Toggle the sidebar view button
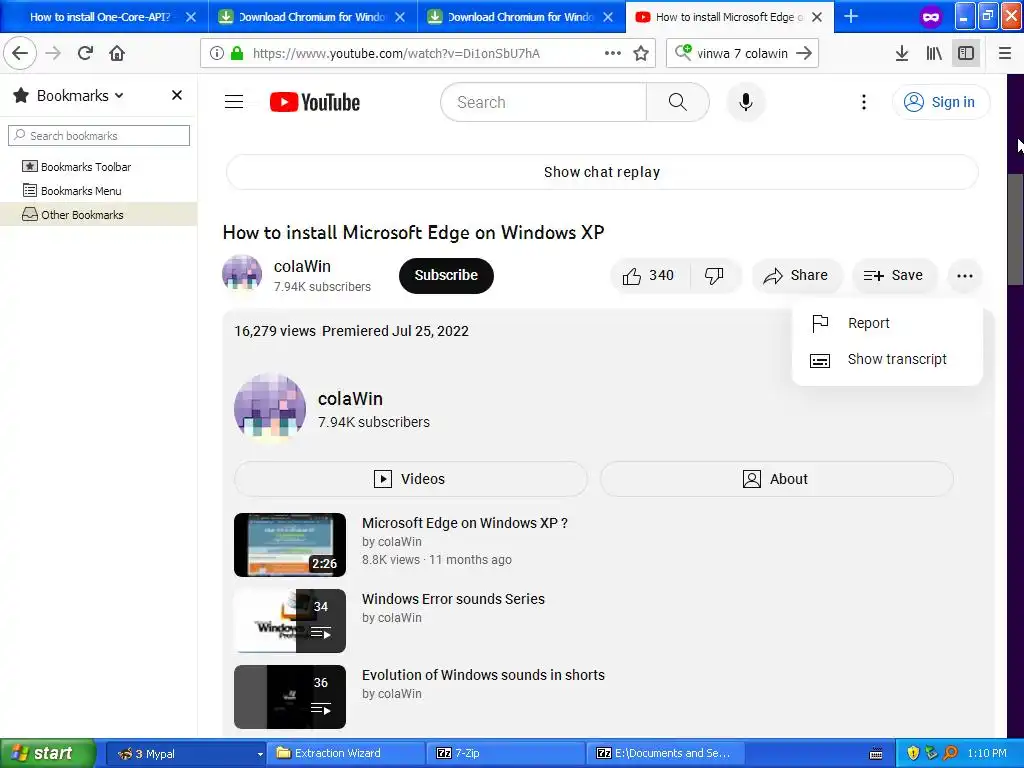 [966, 54]
